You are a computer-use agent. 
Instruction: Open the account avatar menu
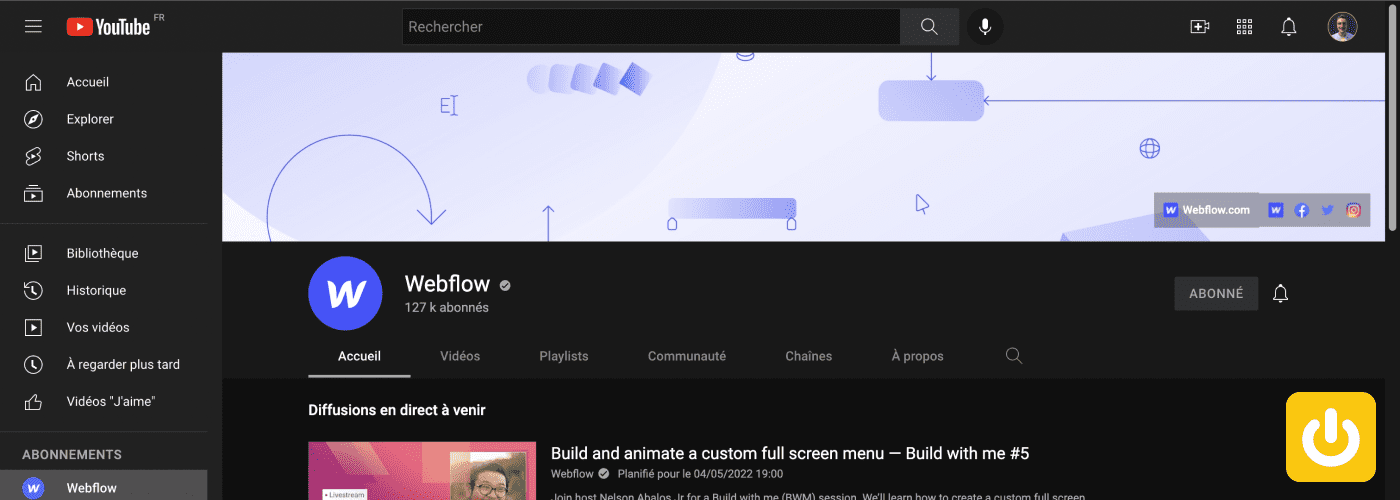[1342, 27]
